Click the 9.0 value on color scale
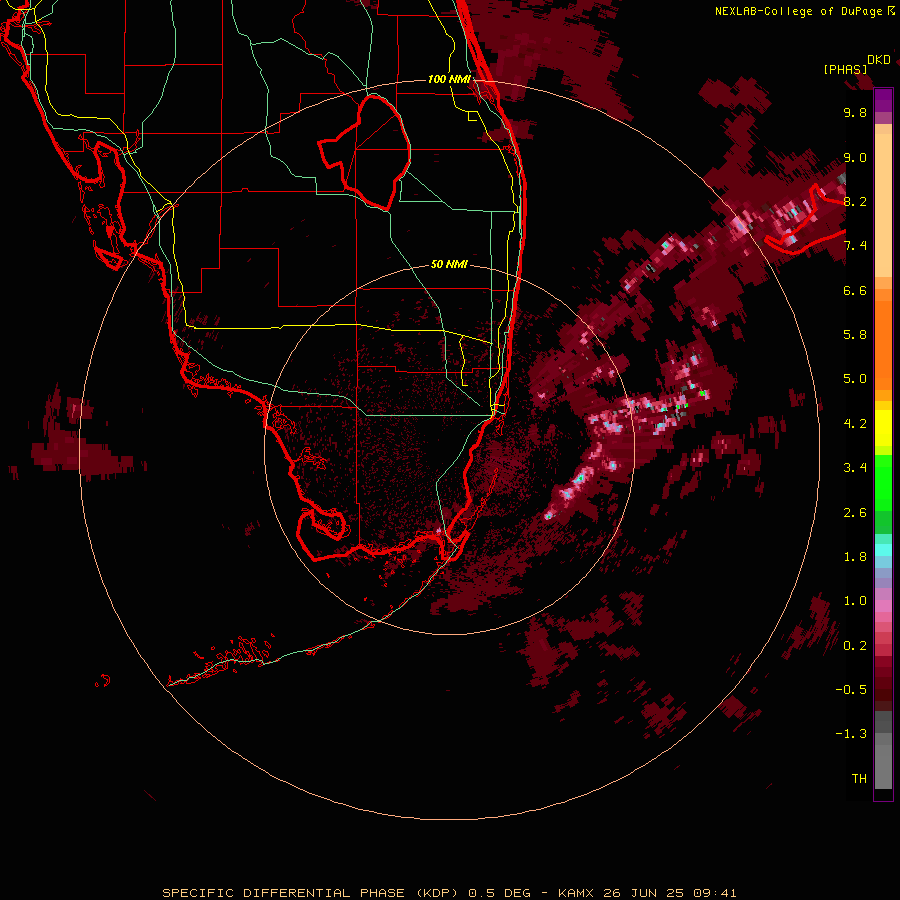 coord(855,157)
